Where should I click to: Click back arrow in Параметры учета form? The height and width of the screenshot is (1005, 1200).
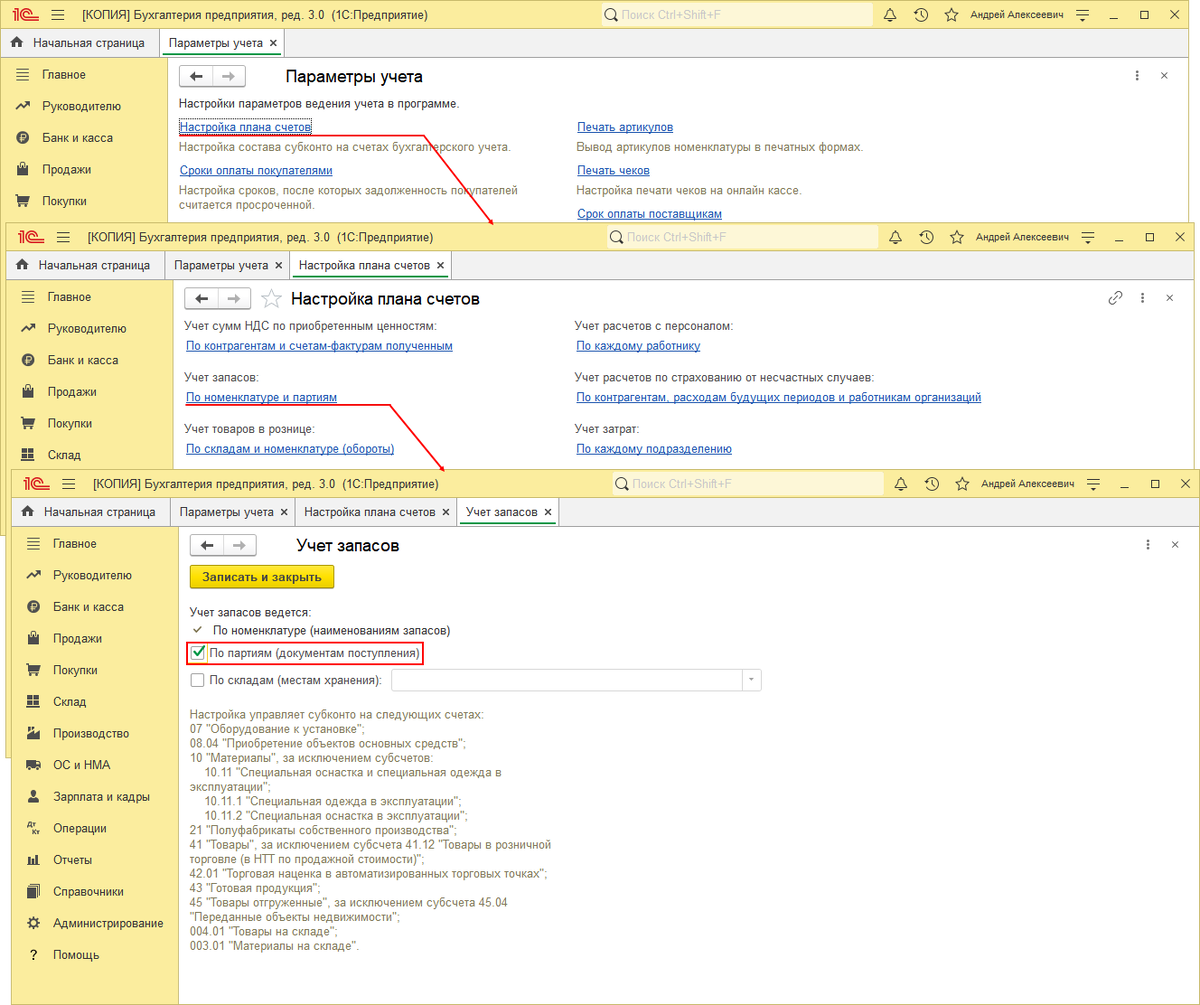[197, 76]
